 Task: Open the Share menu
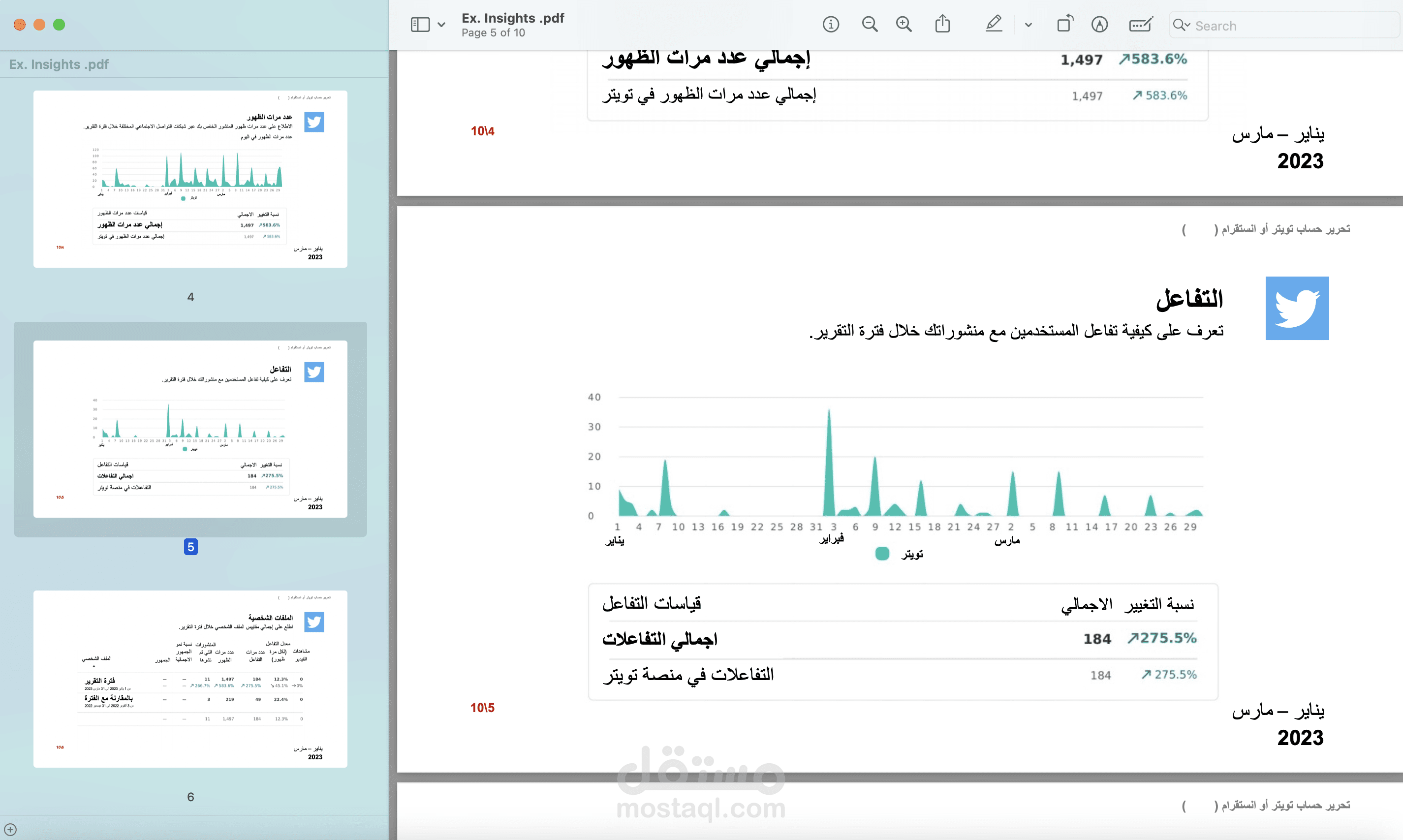[x=942, y=24]
